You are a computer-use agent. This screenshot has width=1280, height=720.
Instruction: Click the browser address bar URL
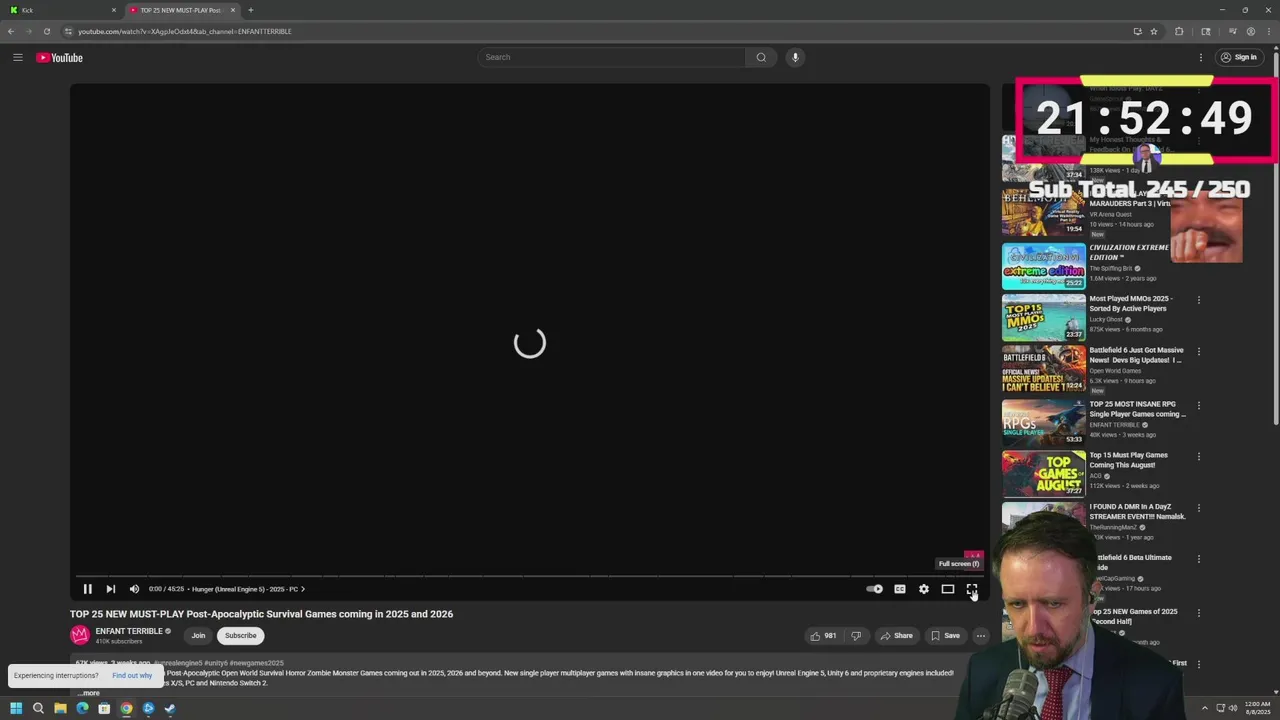point(185,31)
